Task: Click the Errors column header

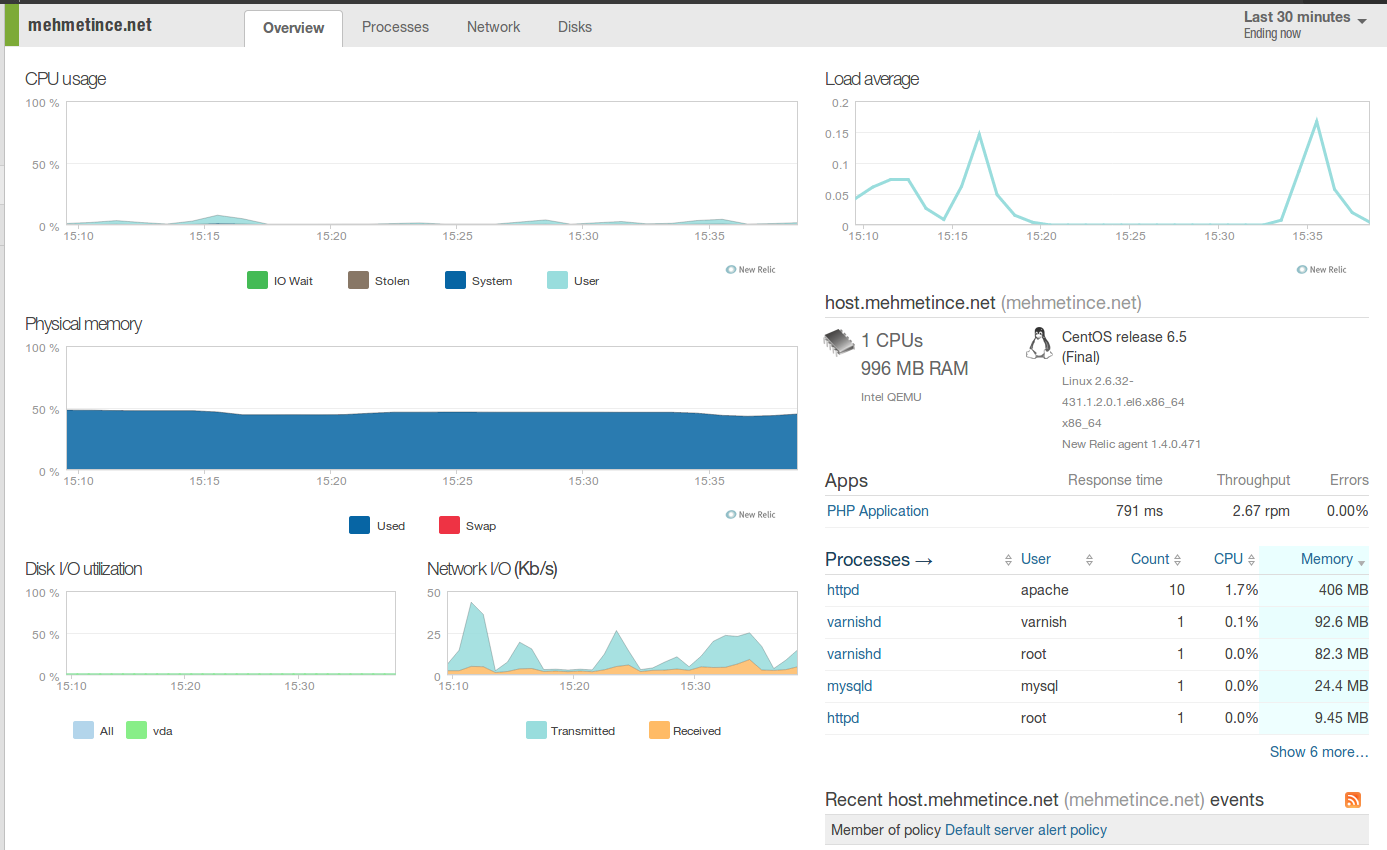Action: [x=1349, y=480]
